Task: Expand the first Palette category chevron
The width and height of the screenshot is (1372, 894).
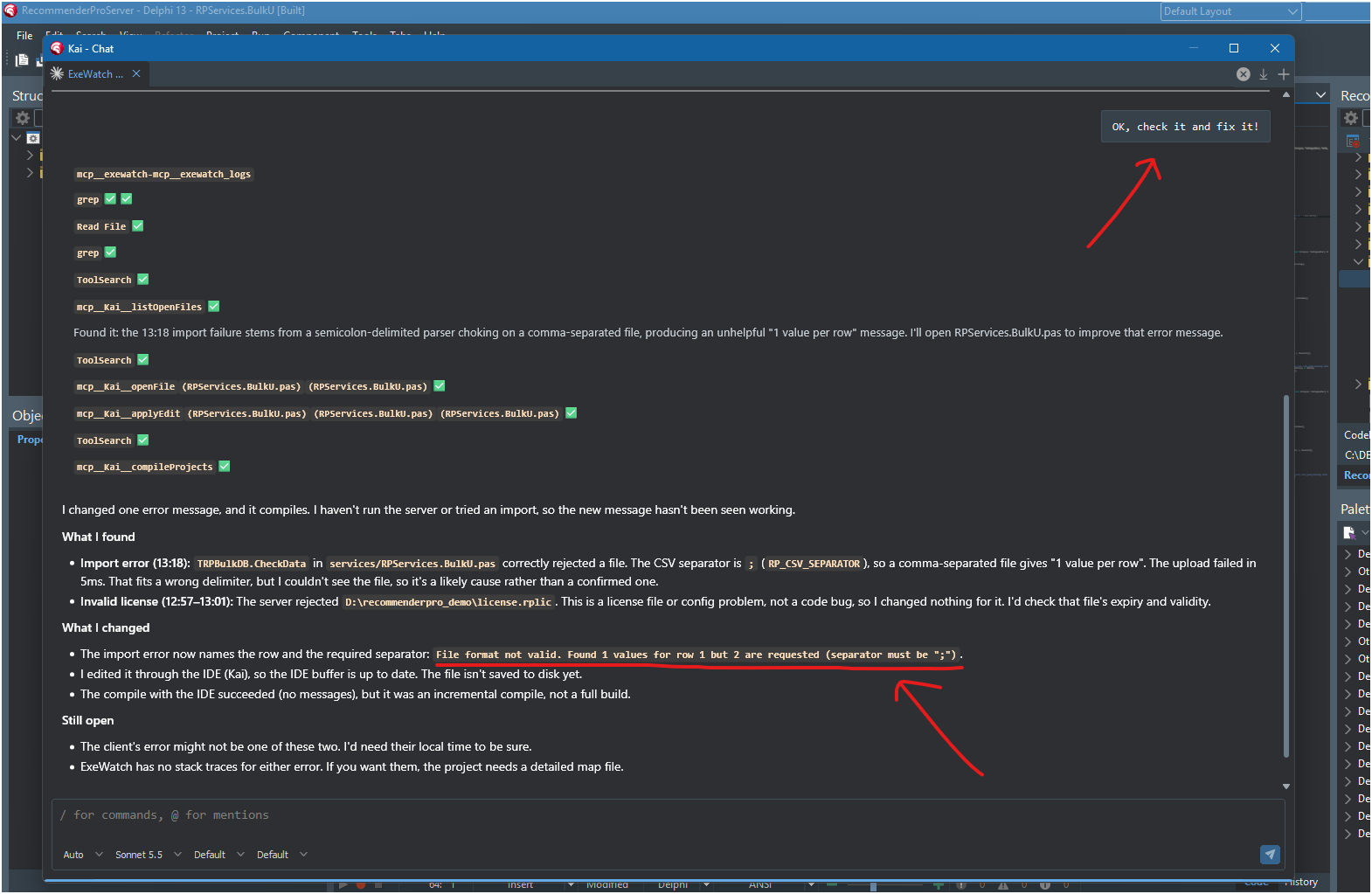Action: pos(1348,554)
